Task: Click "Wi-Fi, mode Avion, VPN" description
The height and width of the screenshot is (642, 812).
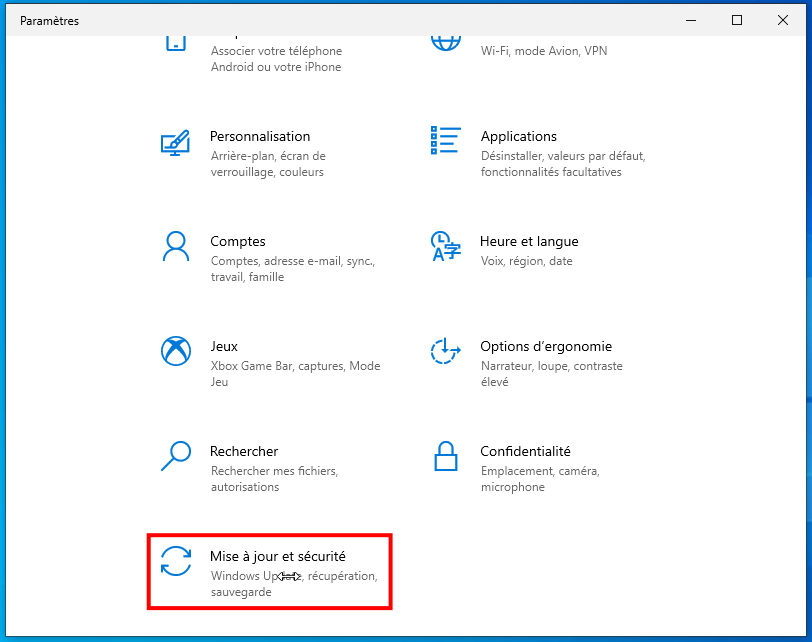Action: (544, 51)
